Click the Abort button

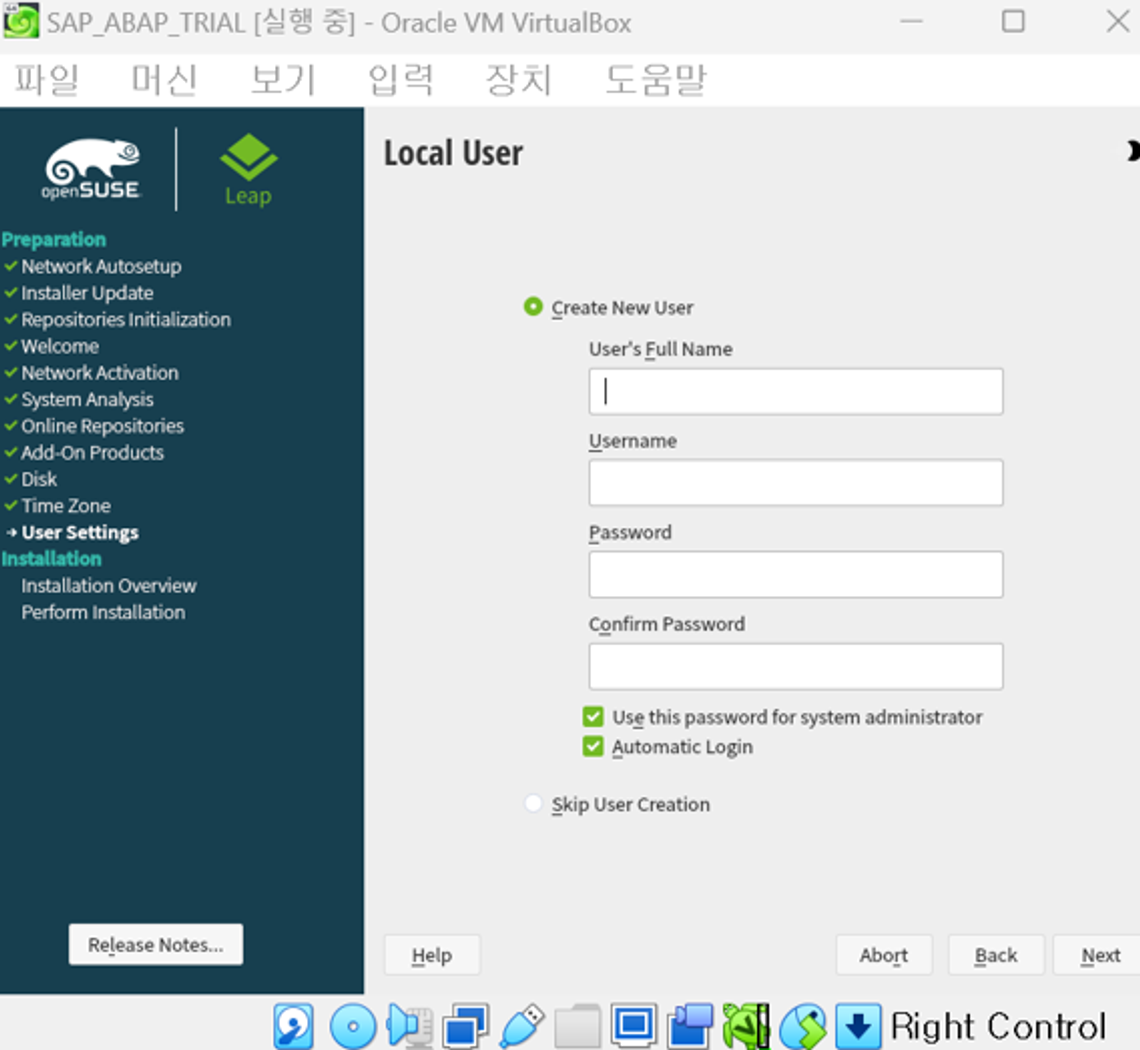click(884, 955)
